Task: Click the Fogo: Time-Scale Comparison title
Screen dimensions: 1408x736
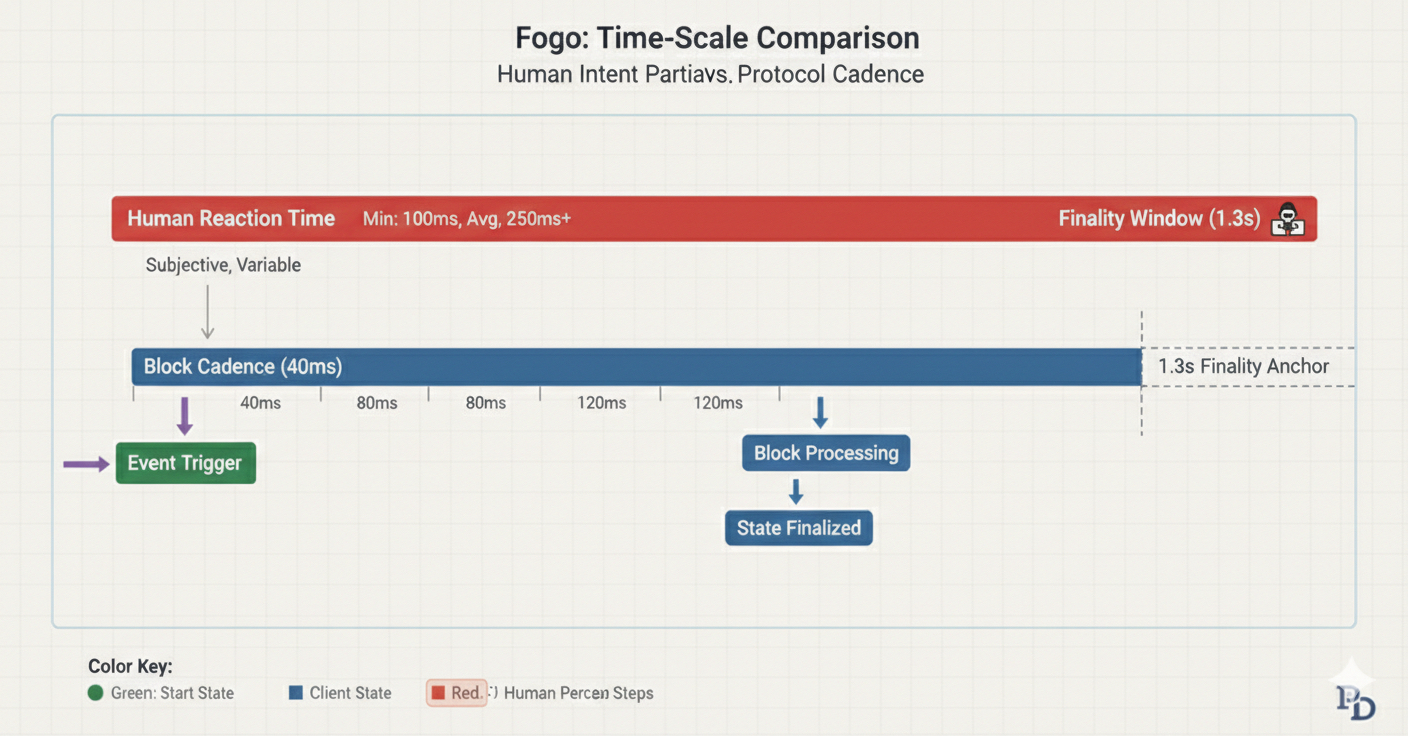Action: 717,38
